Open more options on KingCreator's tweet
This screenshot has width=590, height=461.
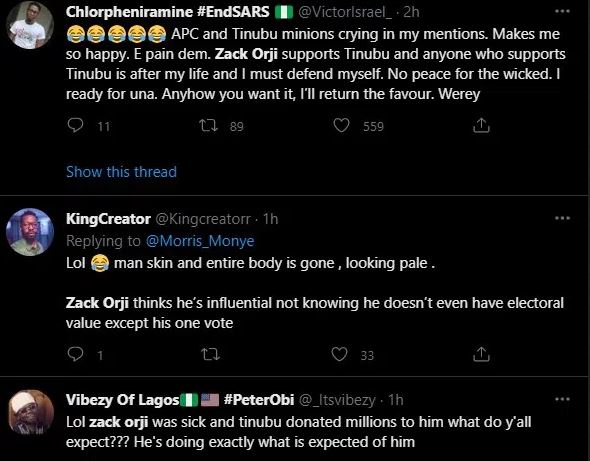[x=563, y=218]
